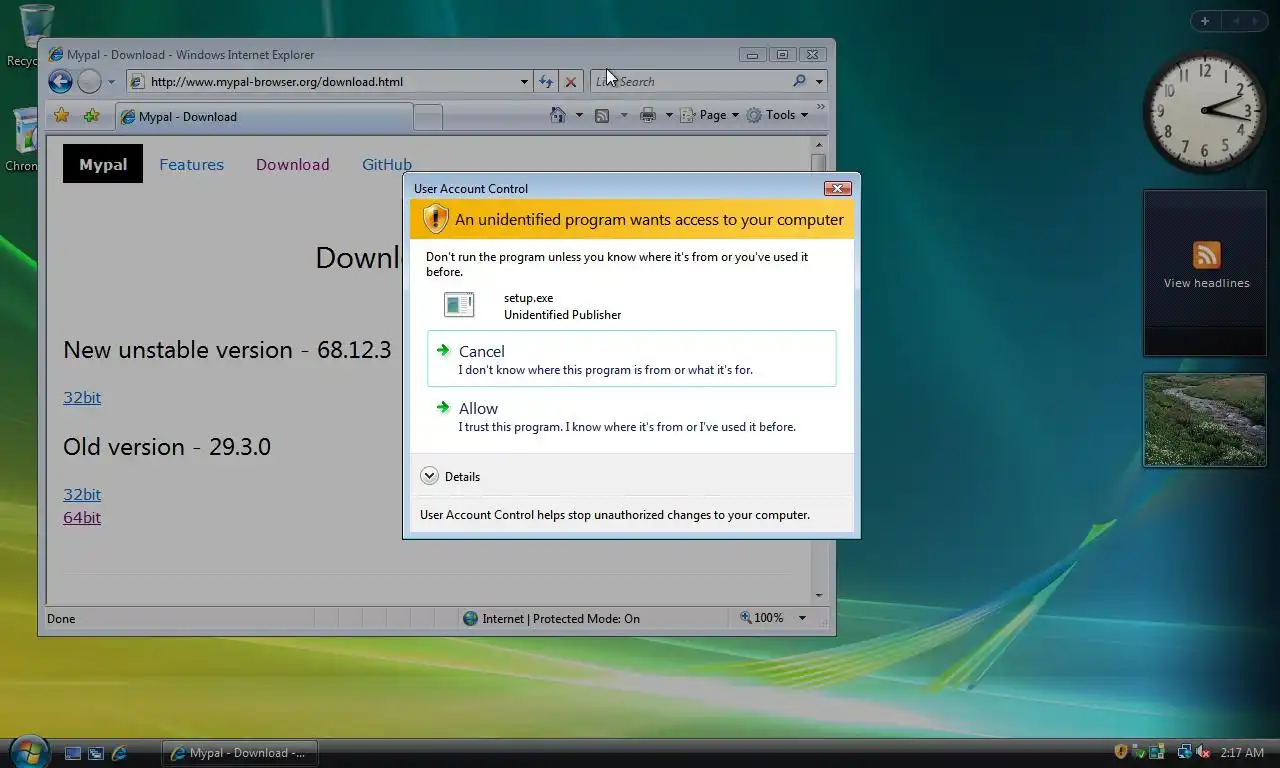Click the Search magnifier icon
This screenshot has width=1280, height=768.
[799, 82]
